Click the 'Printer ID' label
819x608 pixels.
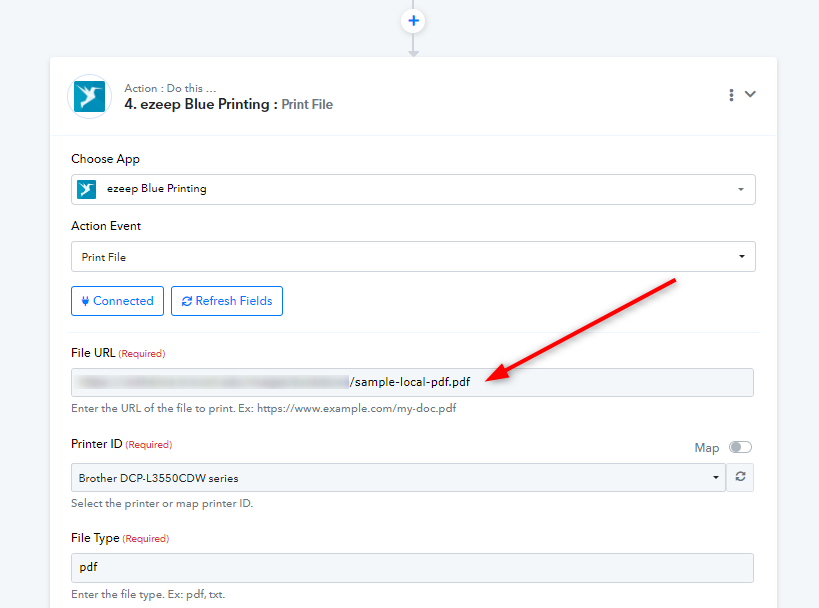[x=97, y=444]
